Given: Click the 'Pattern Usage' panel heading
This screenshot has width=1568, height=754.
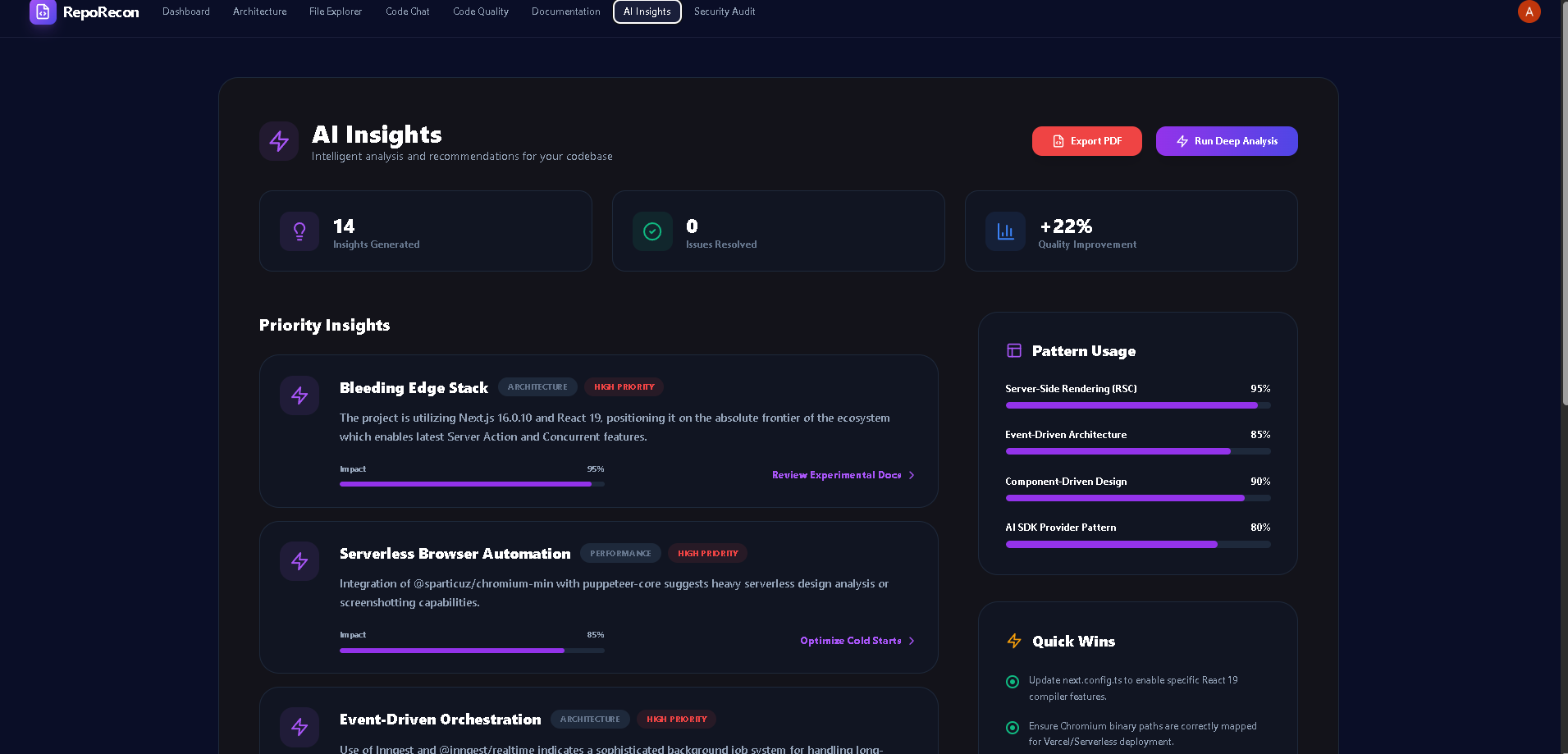Looking at the screenshot, I should coord(1084,351).
